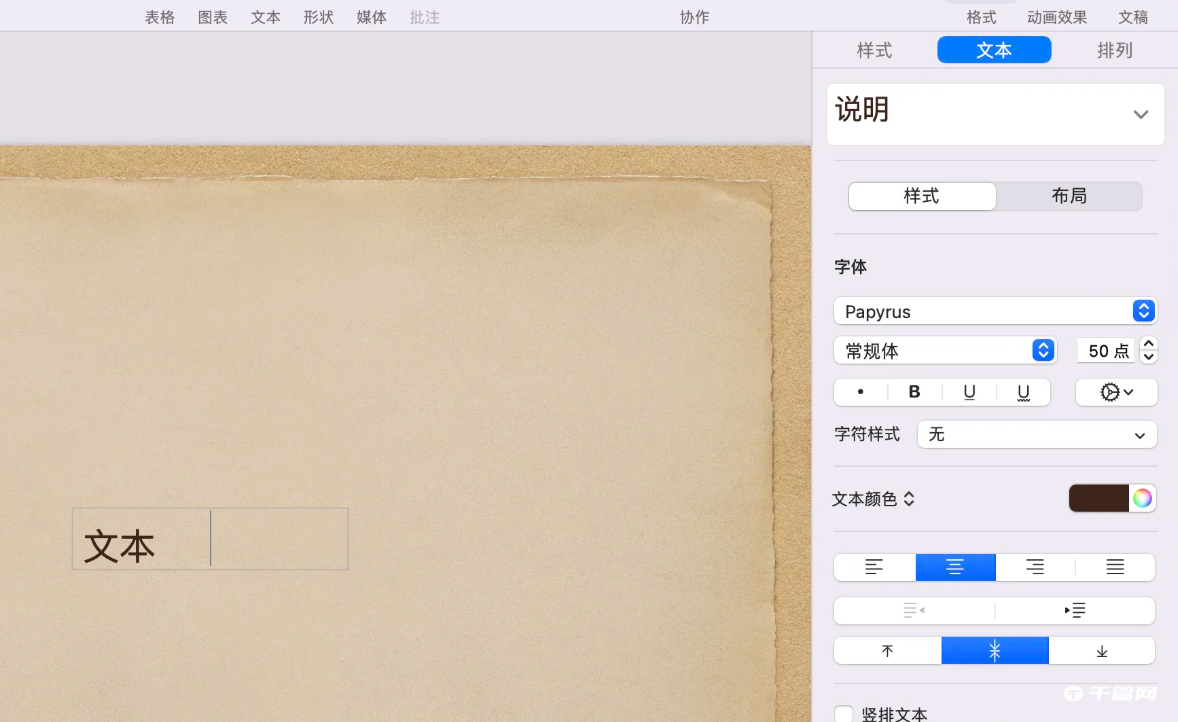
Task: Toggle top vertical text alignment
Action: coord(886,650)
